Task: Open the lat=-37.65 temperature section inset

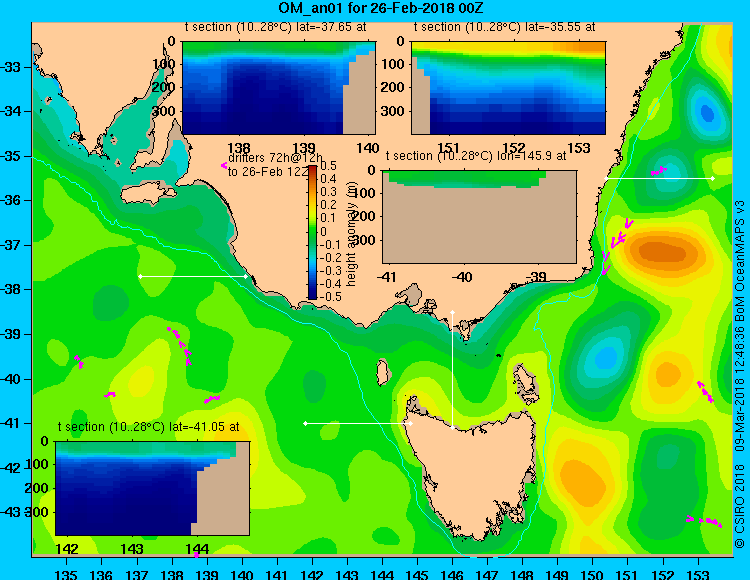Action: click(x=279, y=88)
